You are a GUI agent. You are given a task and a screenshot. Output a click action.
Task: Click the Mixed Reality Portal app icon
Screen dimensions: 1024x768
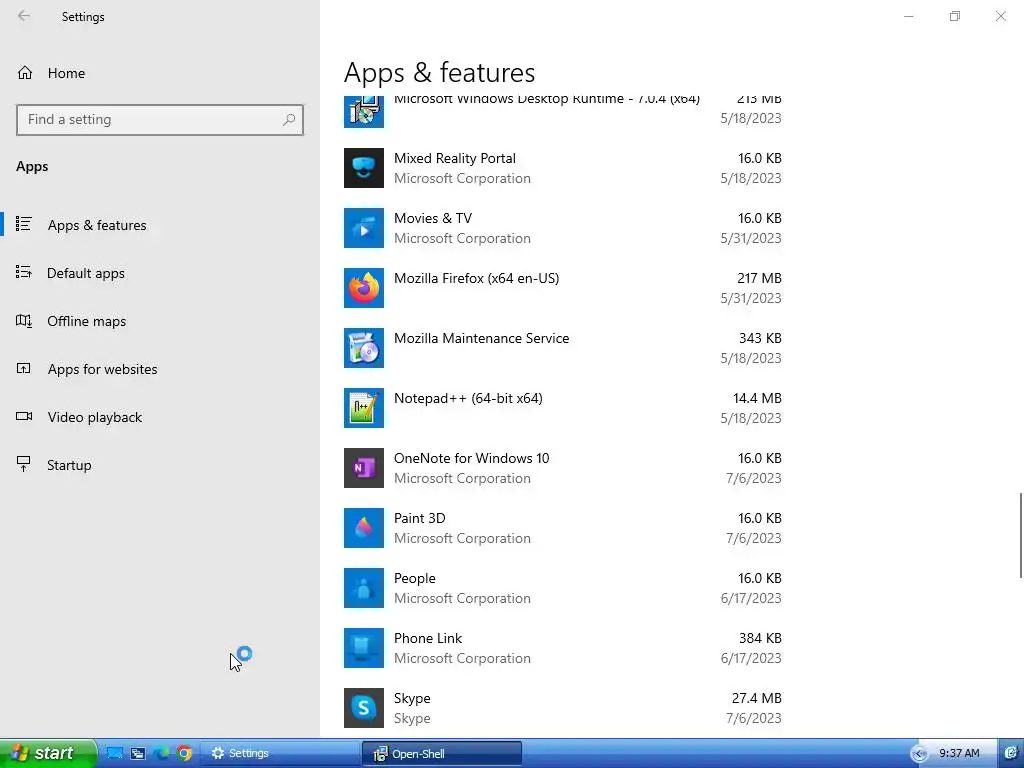[364, 168]
